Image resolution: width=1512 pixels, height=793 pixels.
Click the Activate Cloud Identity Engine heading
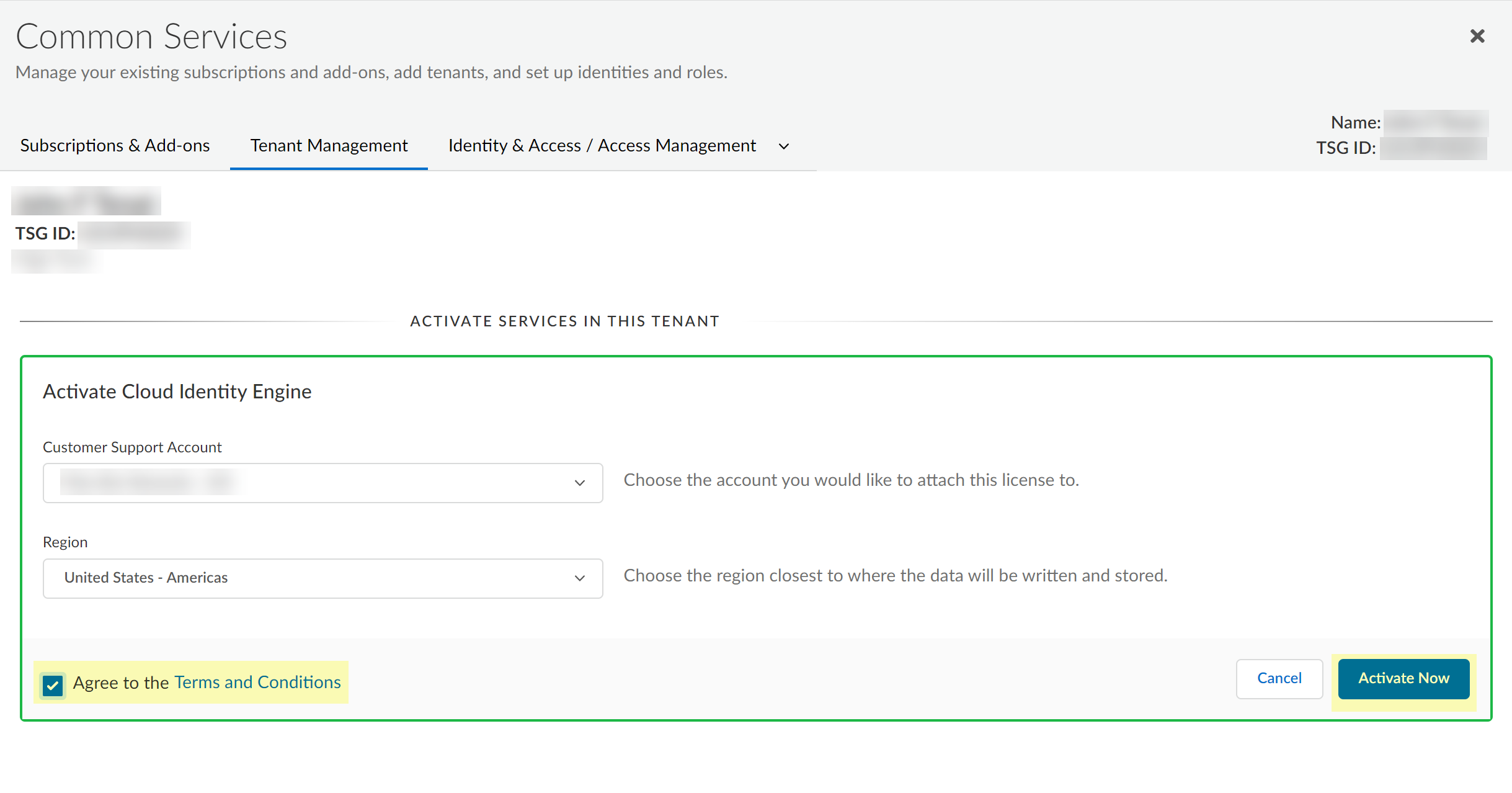(177, 392)
